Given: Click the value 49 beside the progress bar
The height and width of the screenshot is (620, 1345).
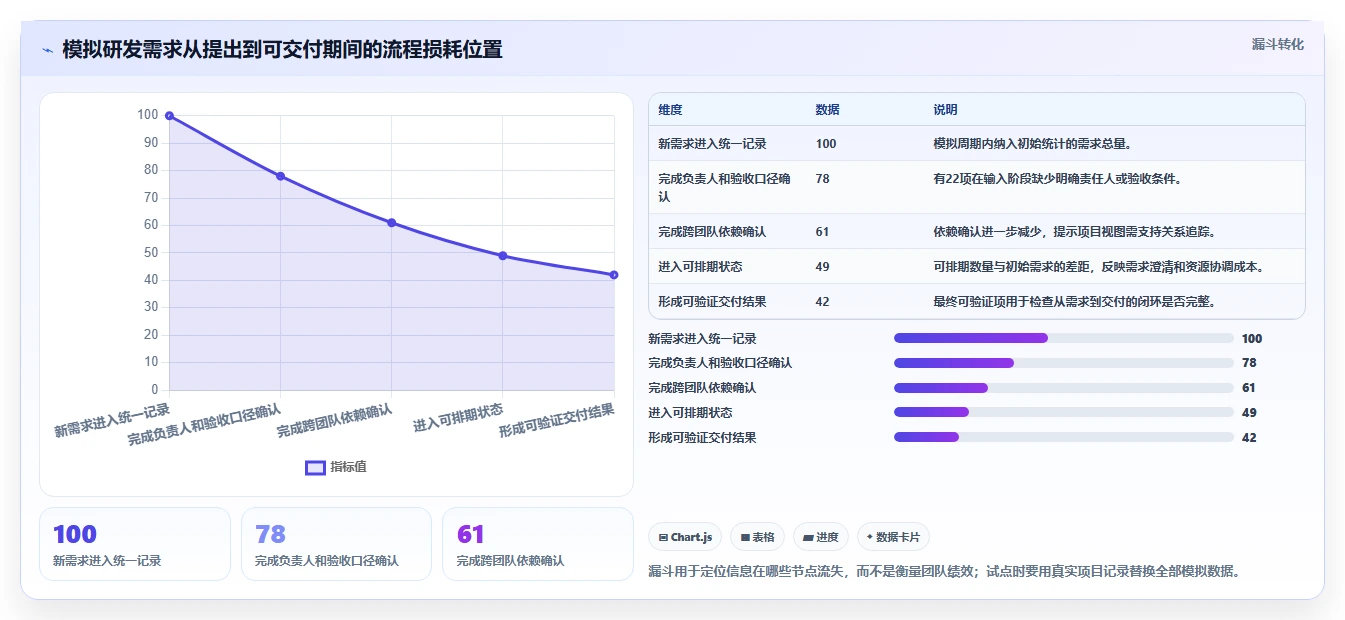Looking at the screenshot, I should pos(1249,412).
